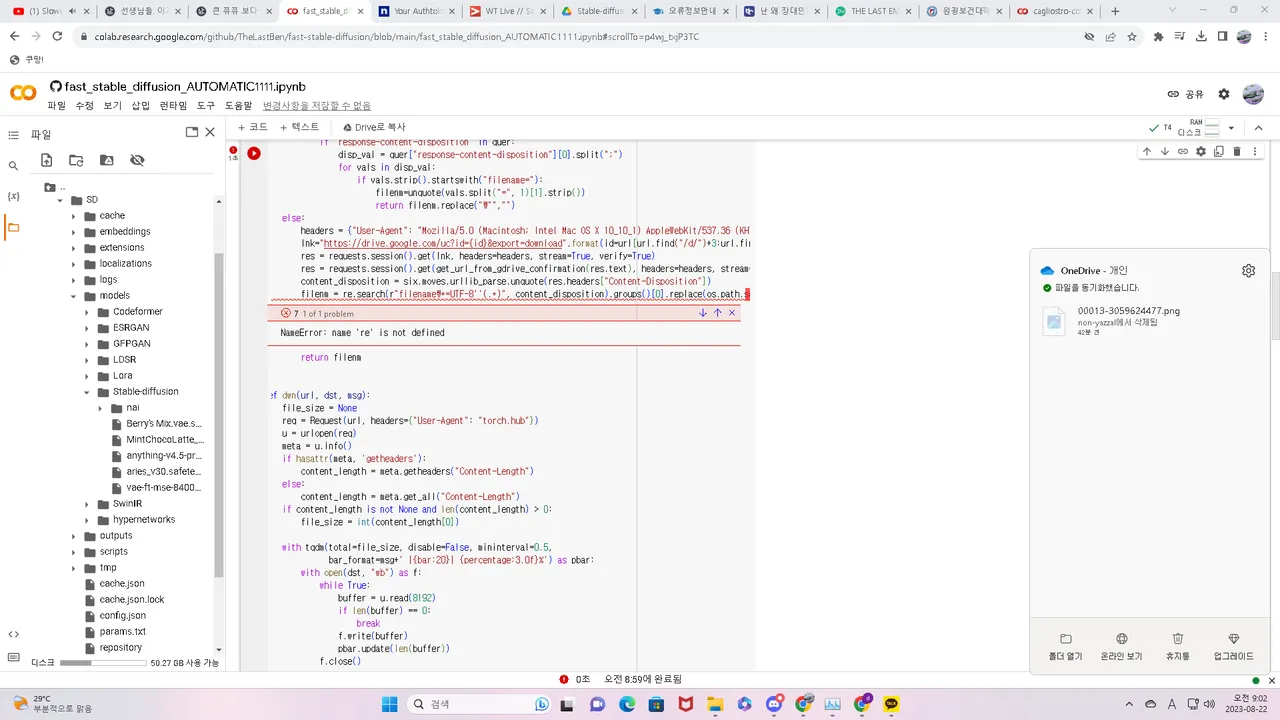Screen dimensions: 1280x720
Task: Open the code snippets sidebar icon
Action: [x=13, y=634]
